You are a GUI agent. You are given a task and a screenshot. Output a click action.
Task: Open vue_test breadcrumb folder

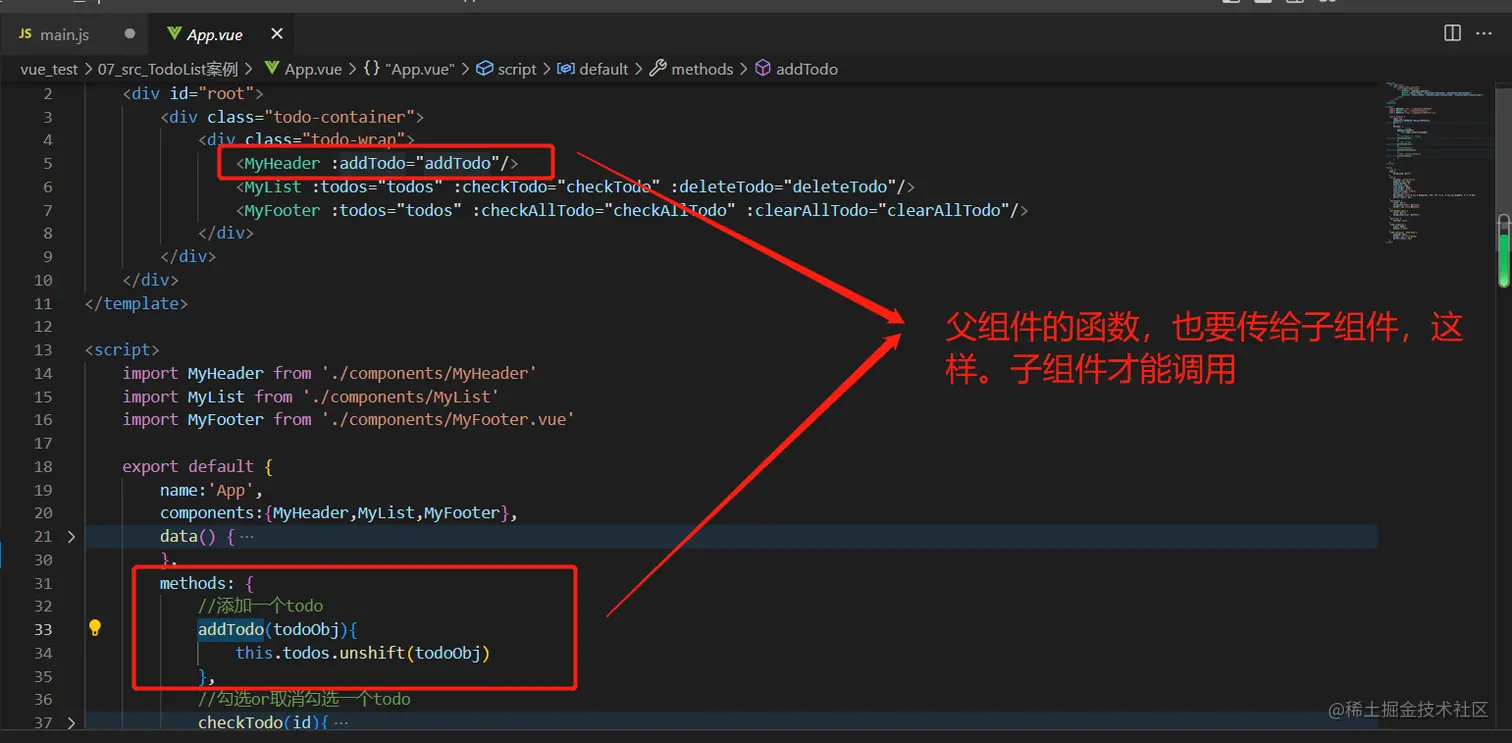[x=49, y=69]
